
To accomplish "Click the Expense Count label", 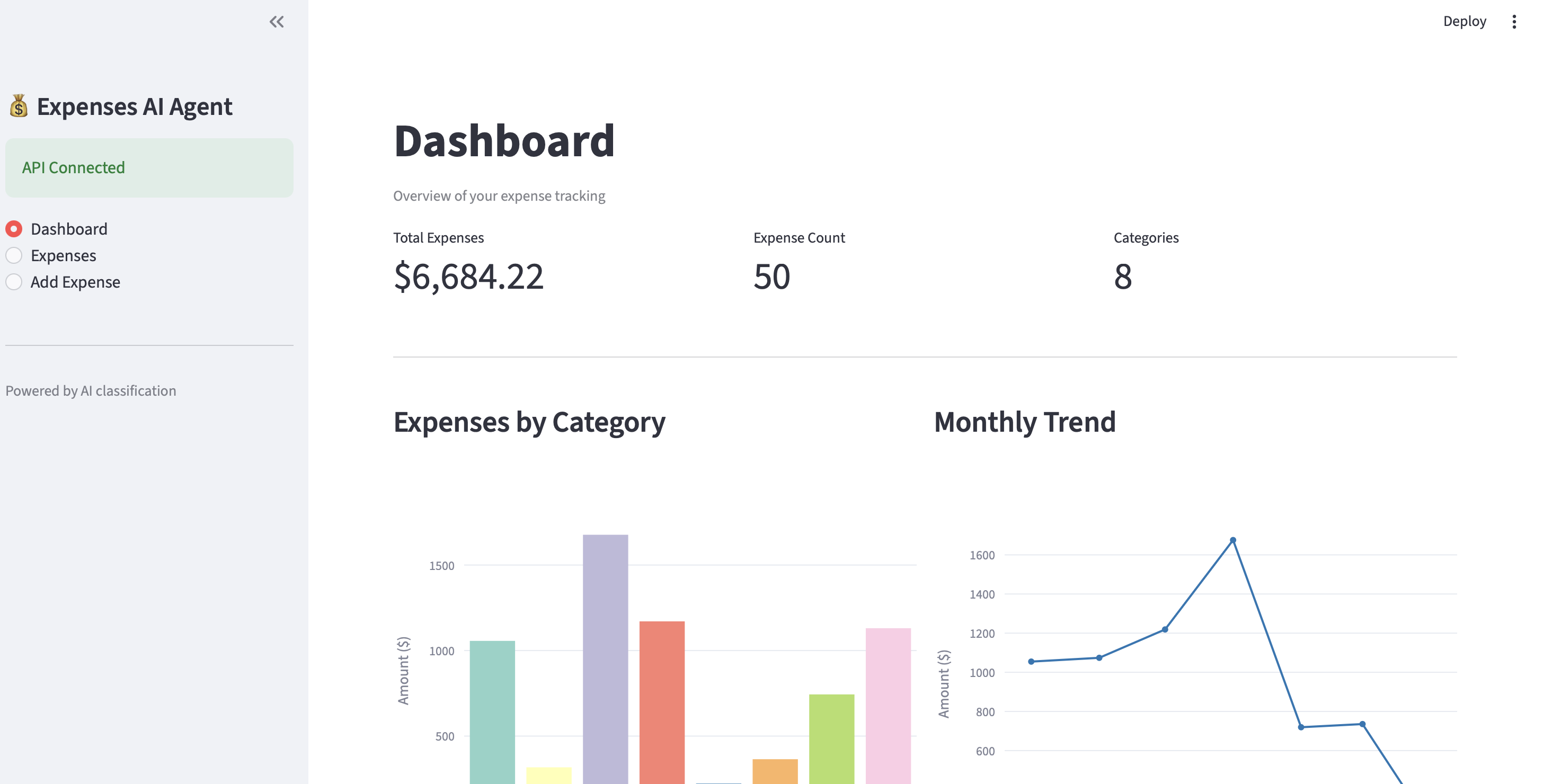I will tap(799, 238).
